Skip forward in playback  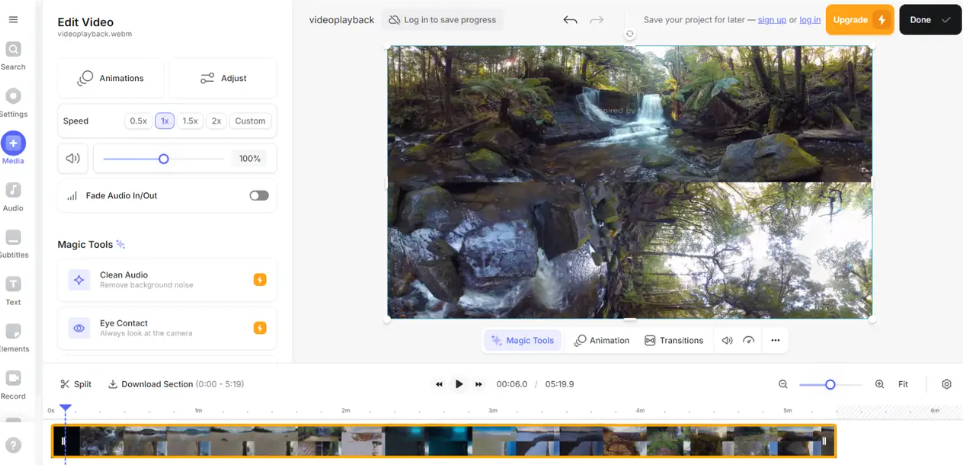tap(478, 384)
